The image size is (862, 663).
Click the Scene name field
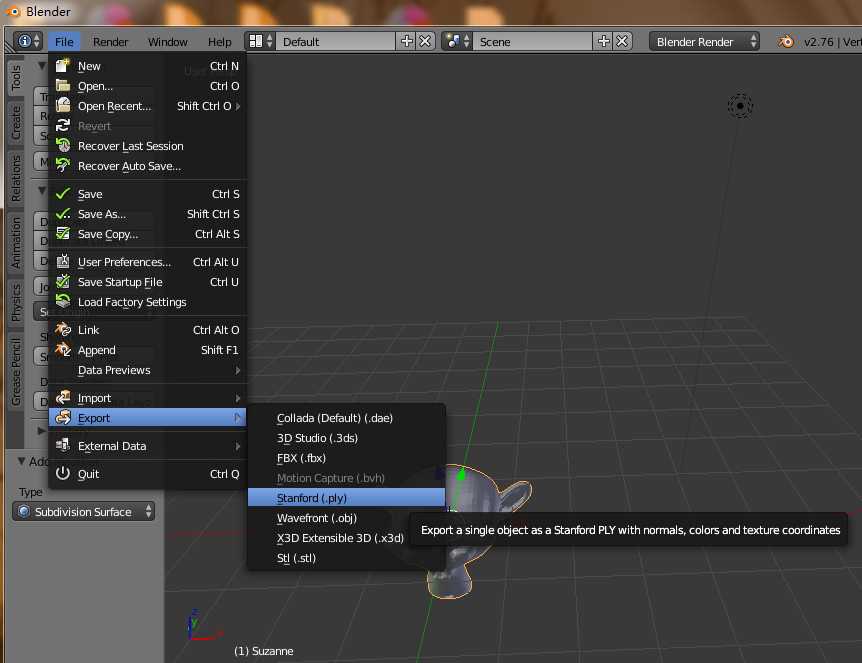(532, 42)
